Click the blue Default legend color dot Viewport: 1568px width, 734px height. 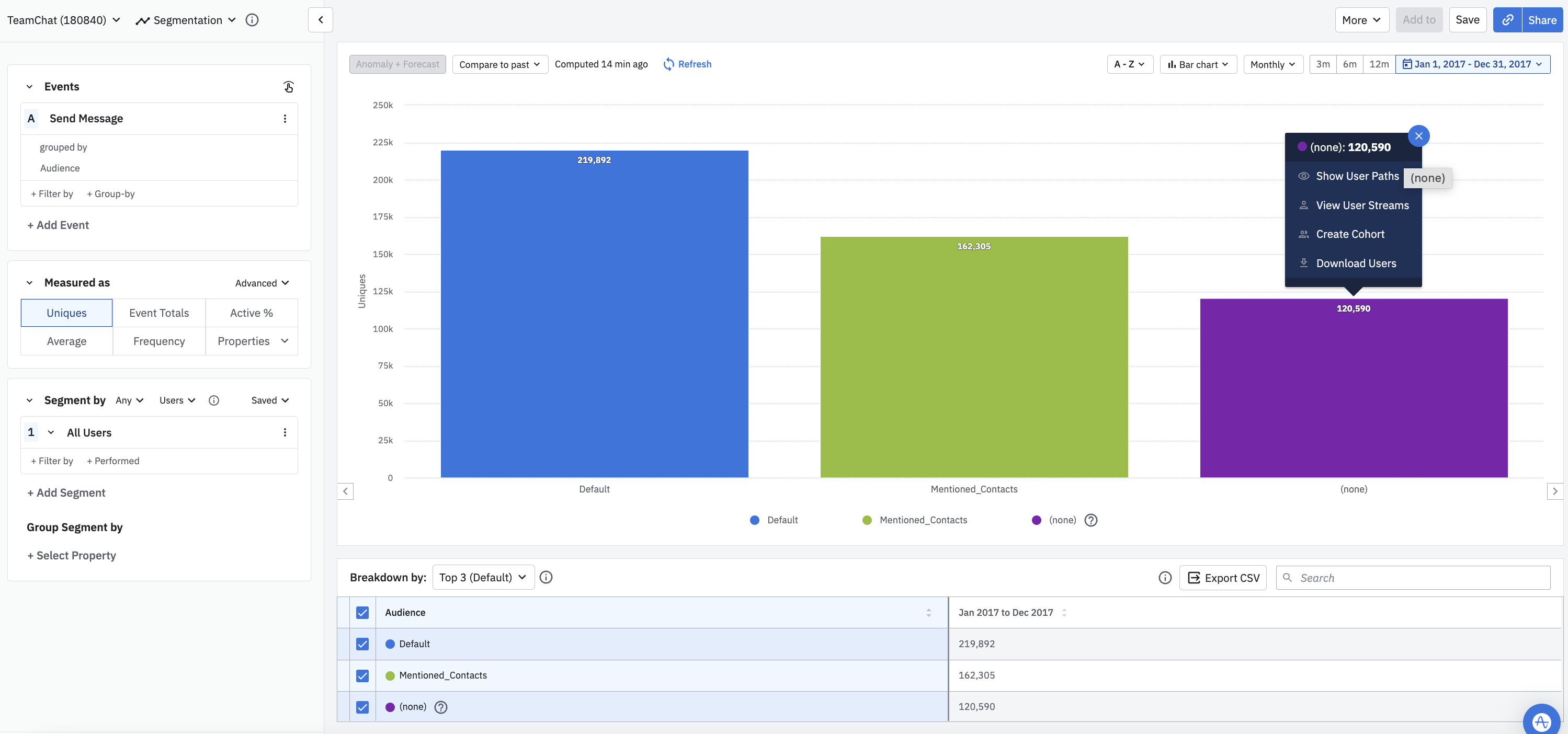[x=754, y=520]
